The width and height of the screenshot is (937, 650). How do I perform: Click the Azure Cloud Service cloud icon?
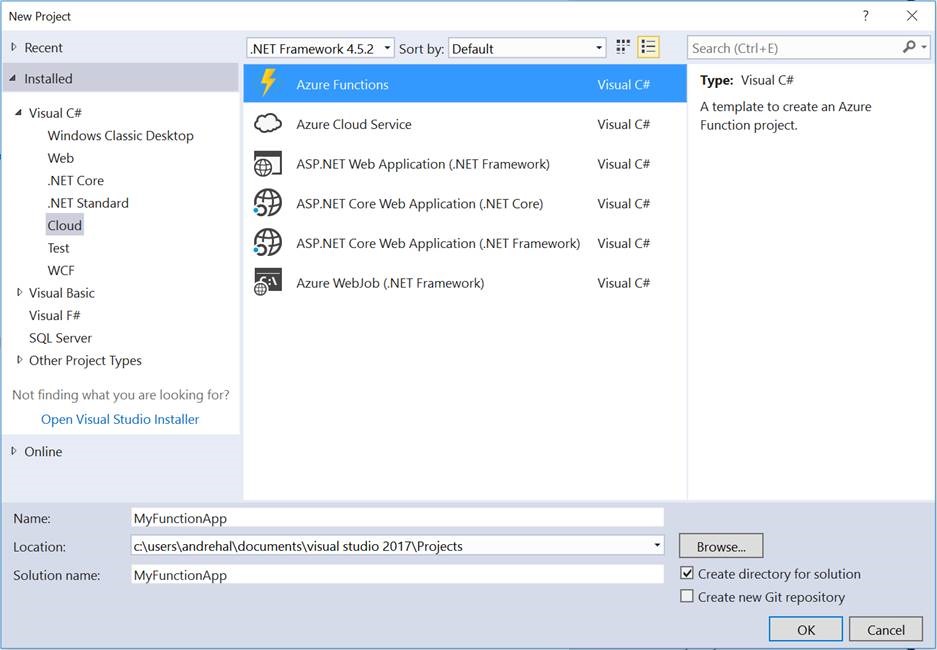[268, 124]
